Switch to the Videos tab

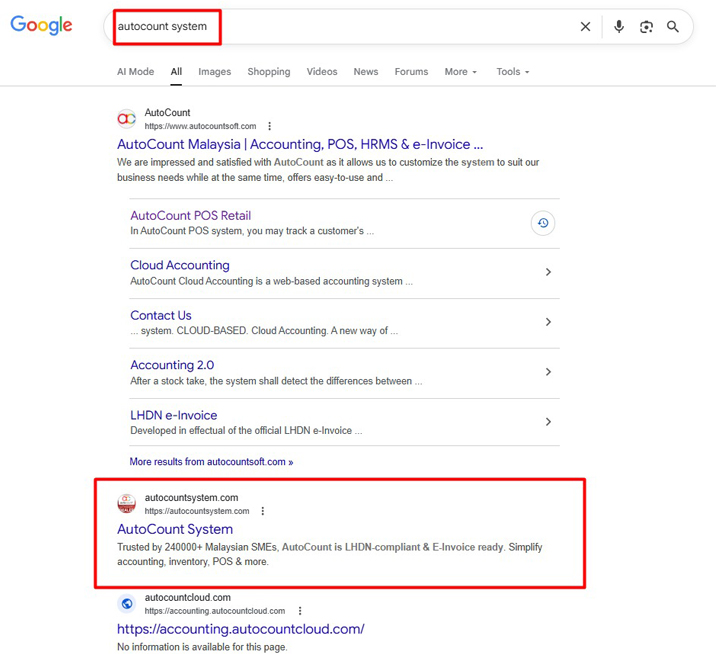322,72
